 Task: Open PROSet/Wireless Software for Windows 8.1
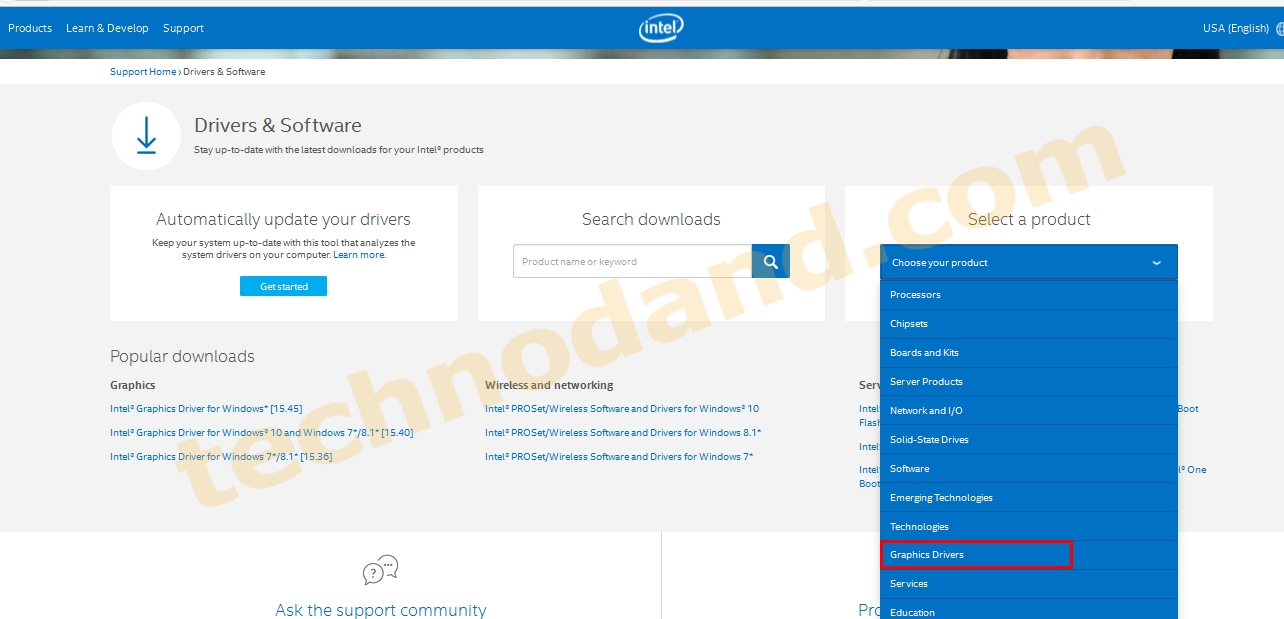point(623,433)
